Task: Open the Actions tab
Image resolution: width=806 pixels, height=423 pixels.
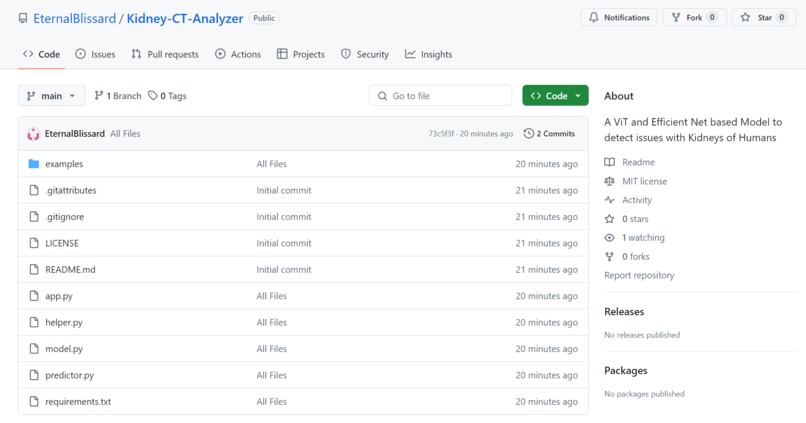Action: coord(238,54)
